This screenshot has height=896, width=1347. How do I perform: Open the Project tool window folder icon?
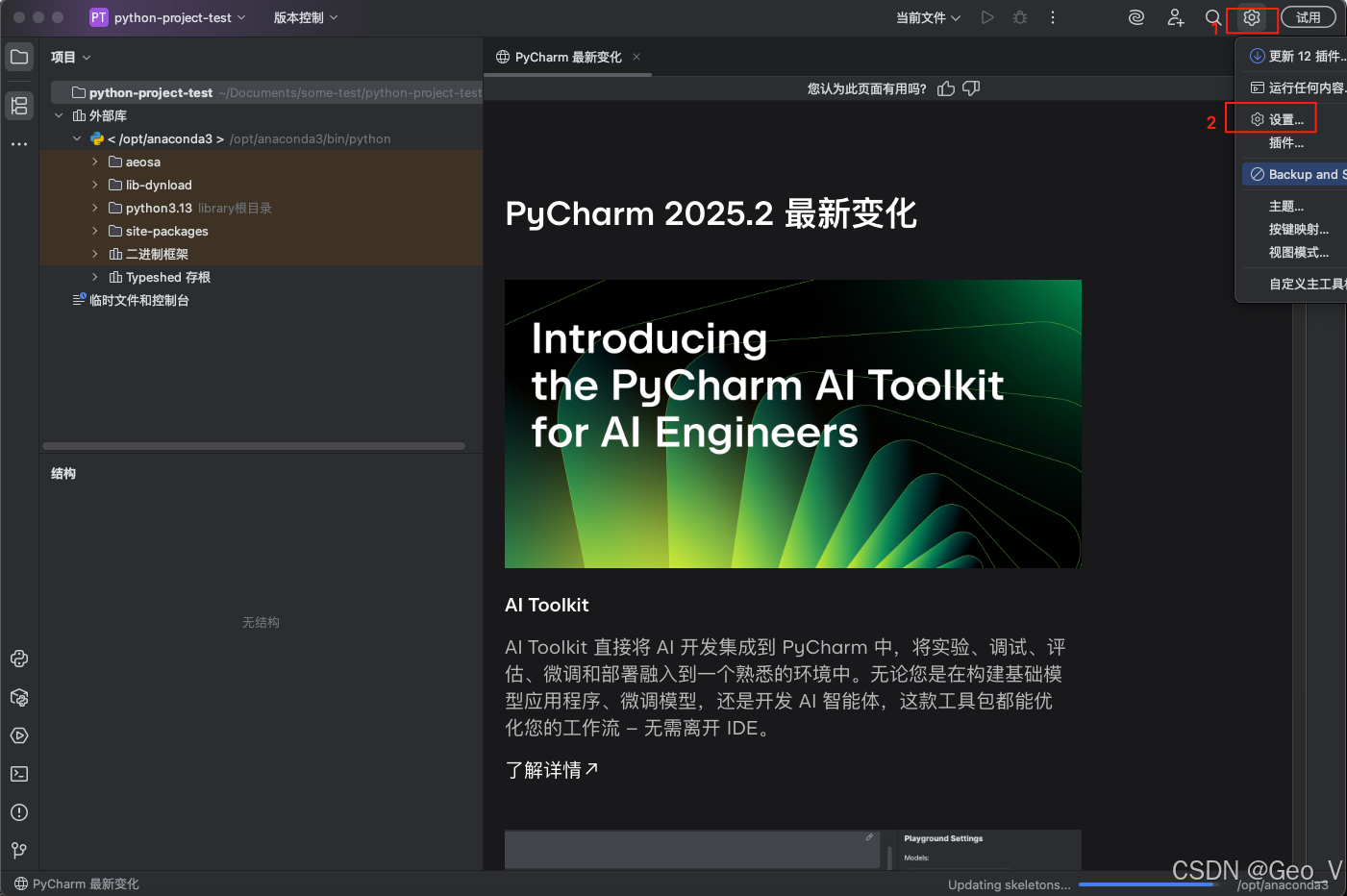pos(19,57)
